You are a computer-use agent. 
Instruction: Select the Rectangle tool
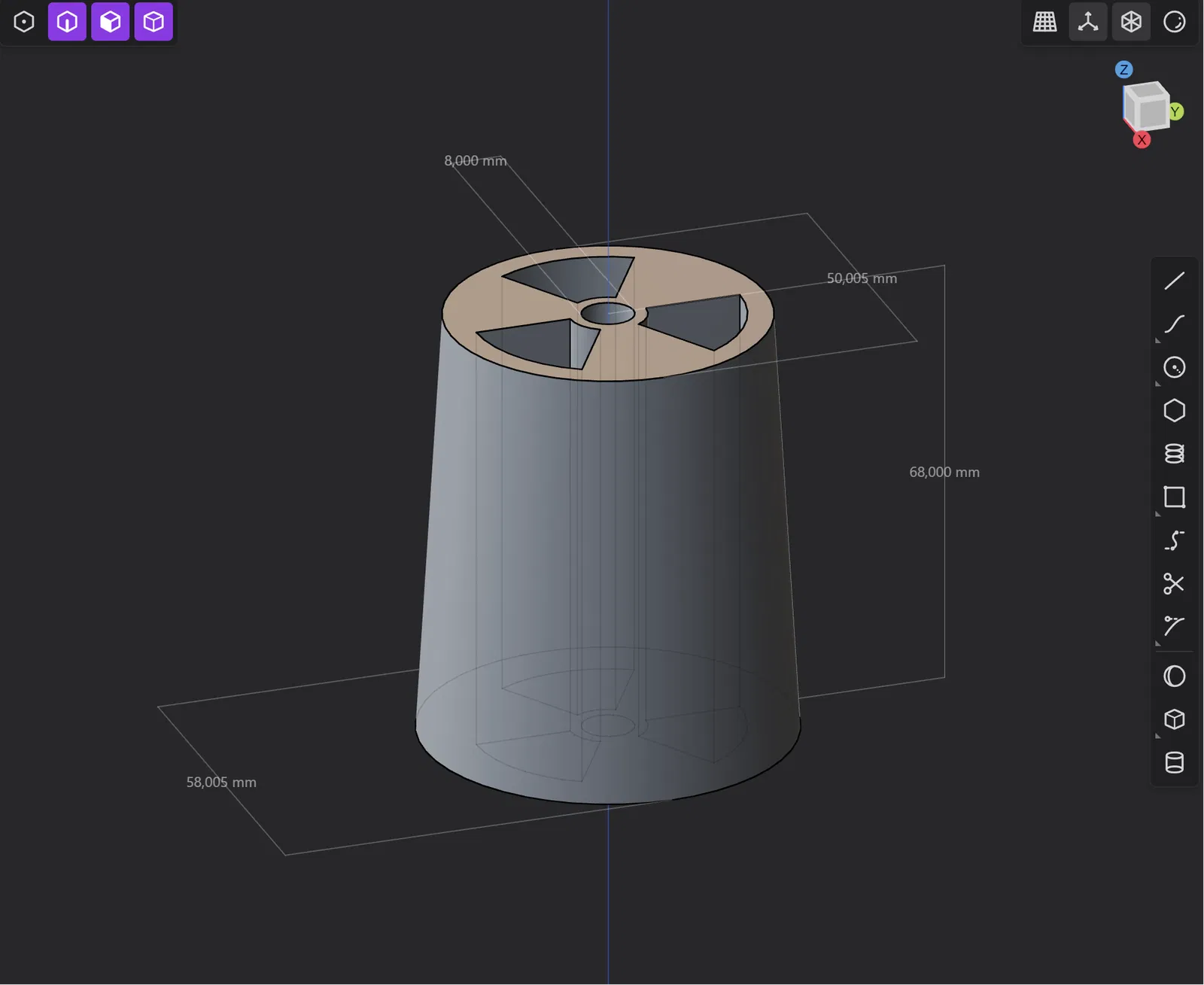point(1175,497)
